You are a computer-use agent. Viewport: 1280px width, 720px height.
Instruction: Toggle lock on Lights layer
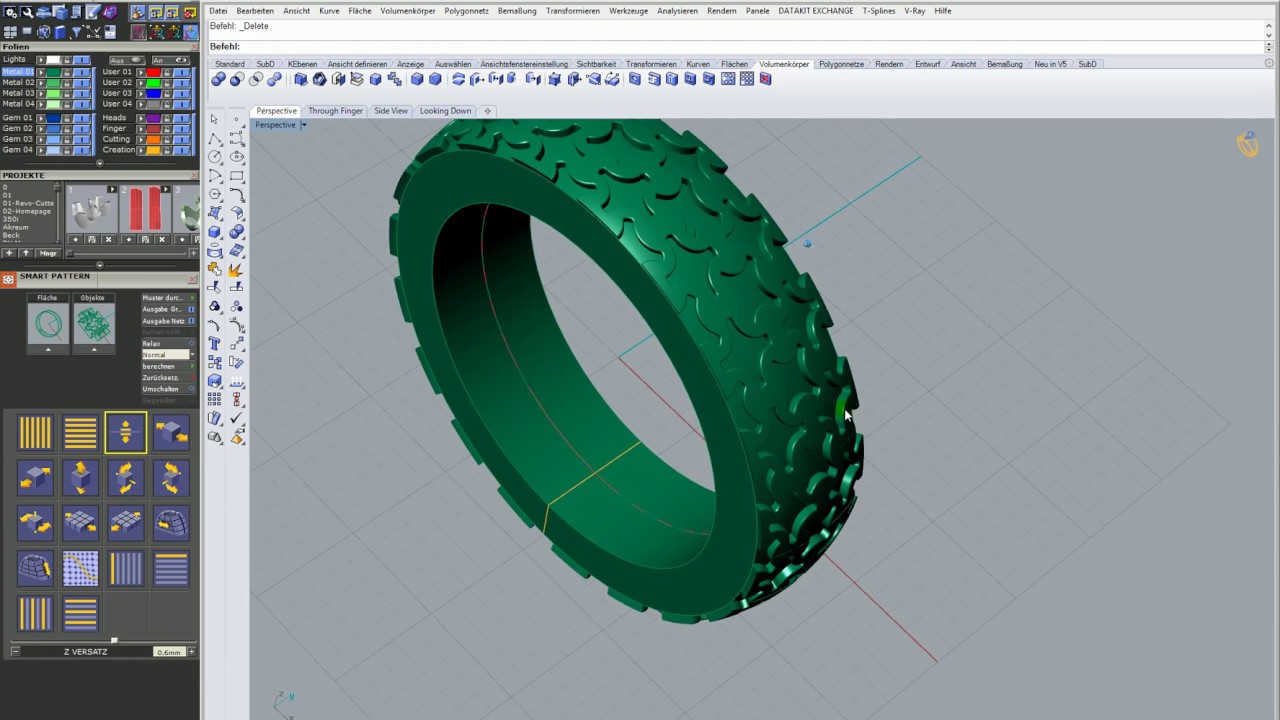point(67,60)
